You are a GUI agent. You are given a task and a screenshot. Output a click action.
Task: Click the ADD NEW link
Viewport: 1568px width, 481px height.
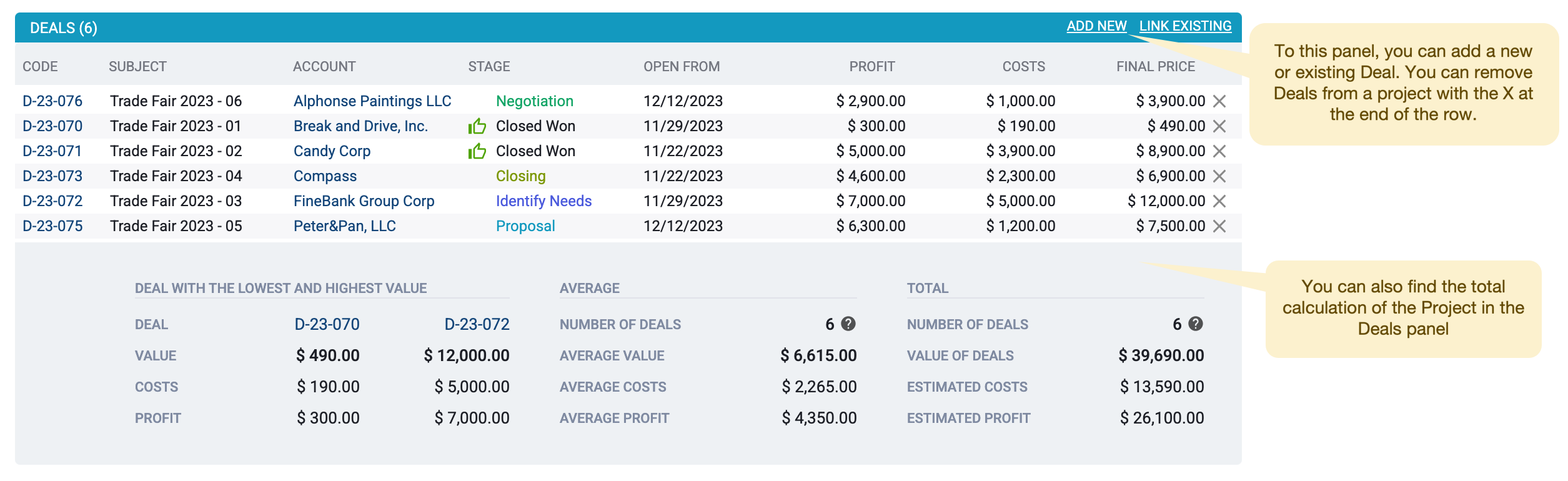pos(1096,26)
